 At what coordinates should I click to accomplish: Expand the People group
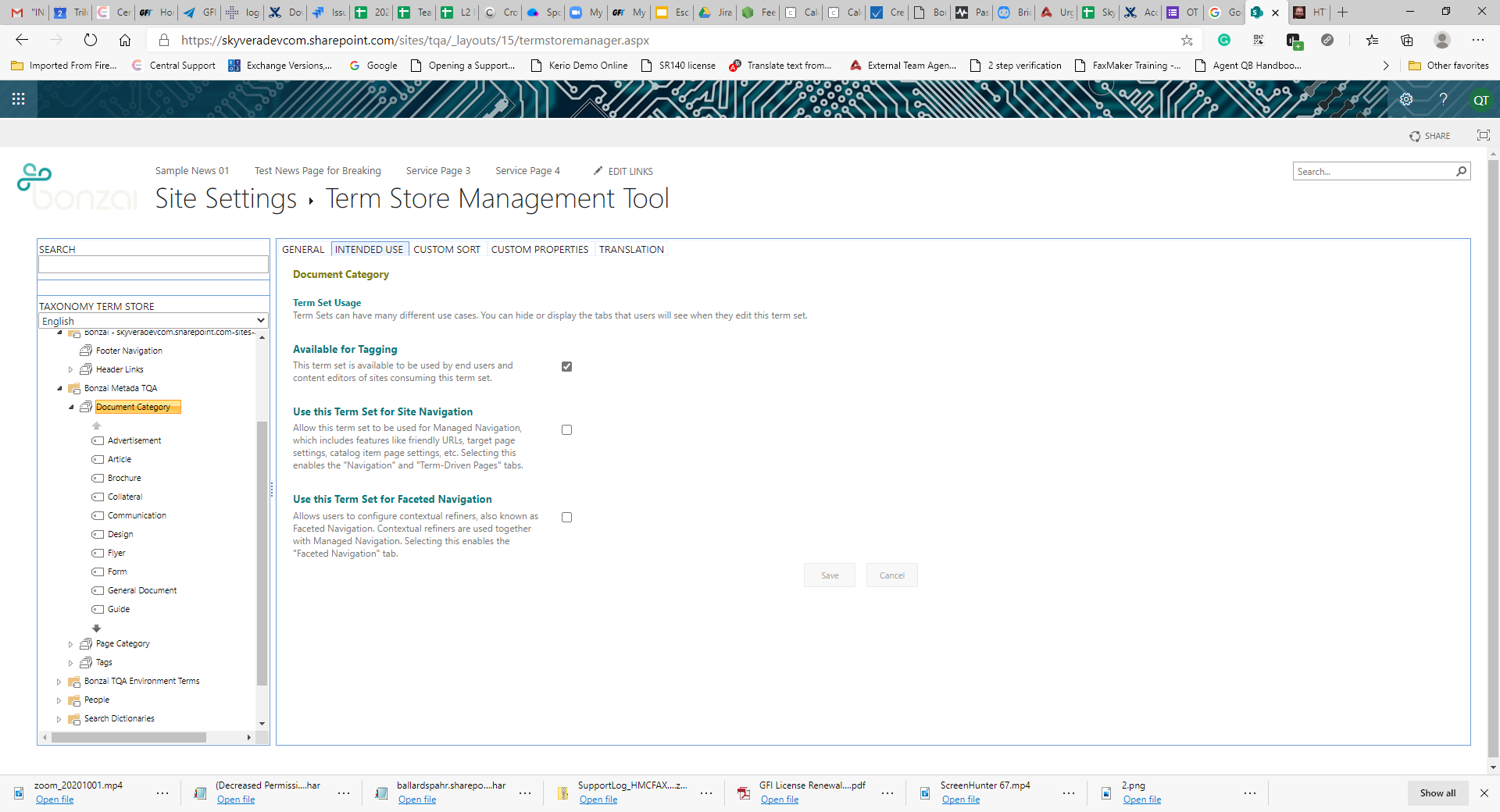point(59,700)
